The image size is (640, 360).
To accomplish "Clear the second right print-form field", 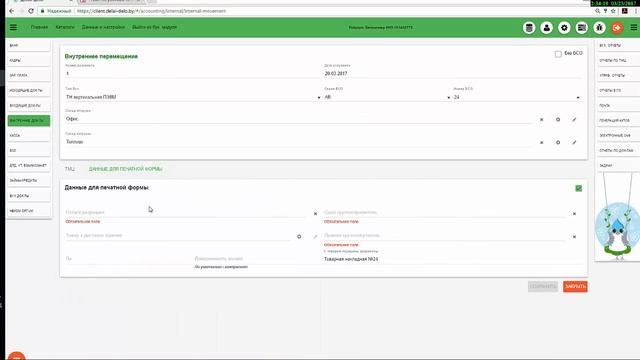I will [574, 237].
